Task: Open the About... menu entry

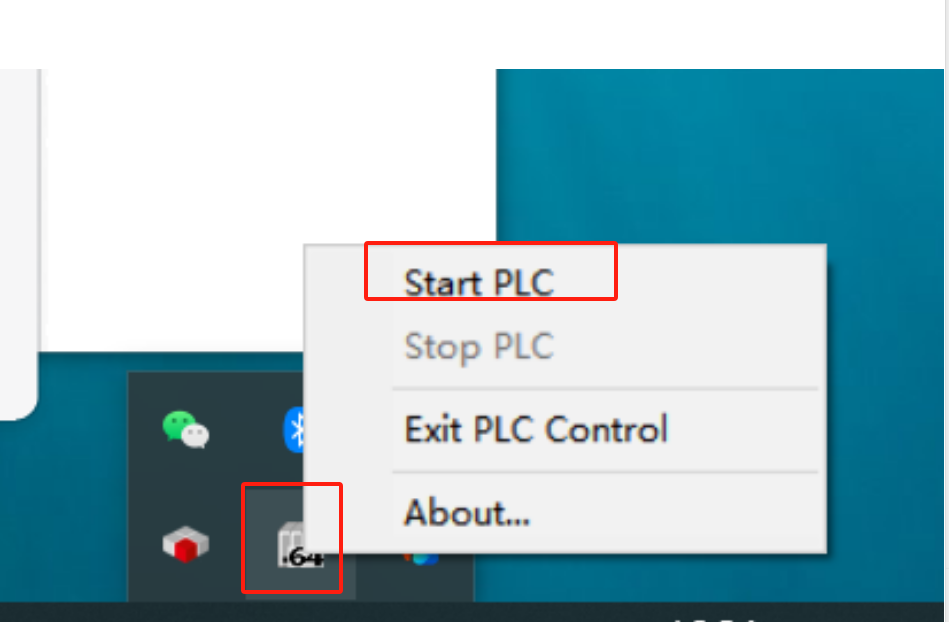Action: tap(467, 512)
